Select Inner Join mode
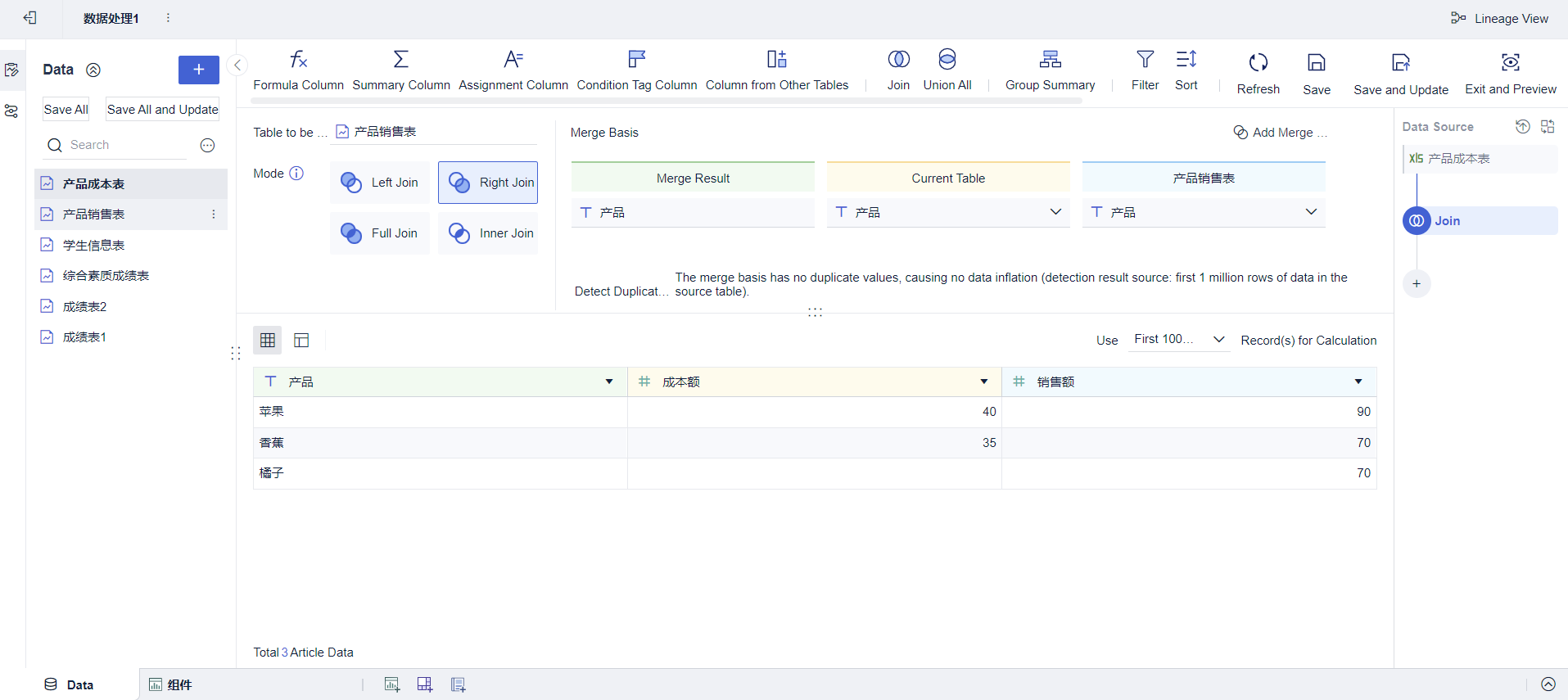This screenshot has height=700, width=1568. [488, 233]
